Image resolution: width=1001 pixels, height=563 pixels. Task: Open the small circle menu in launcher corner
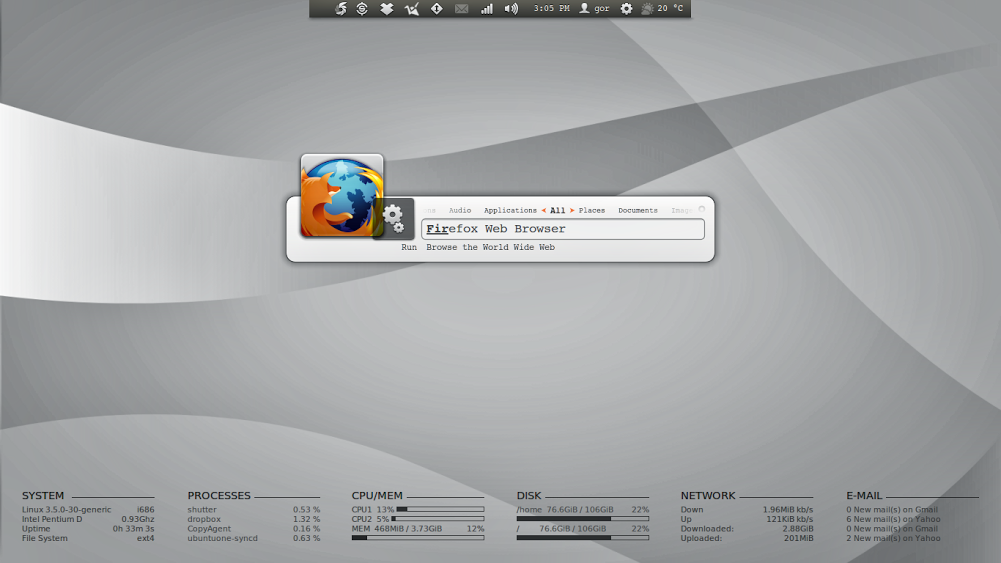(702, 209)
